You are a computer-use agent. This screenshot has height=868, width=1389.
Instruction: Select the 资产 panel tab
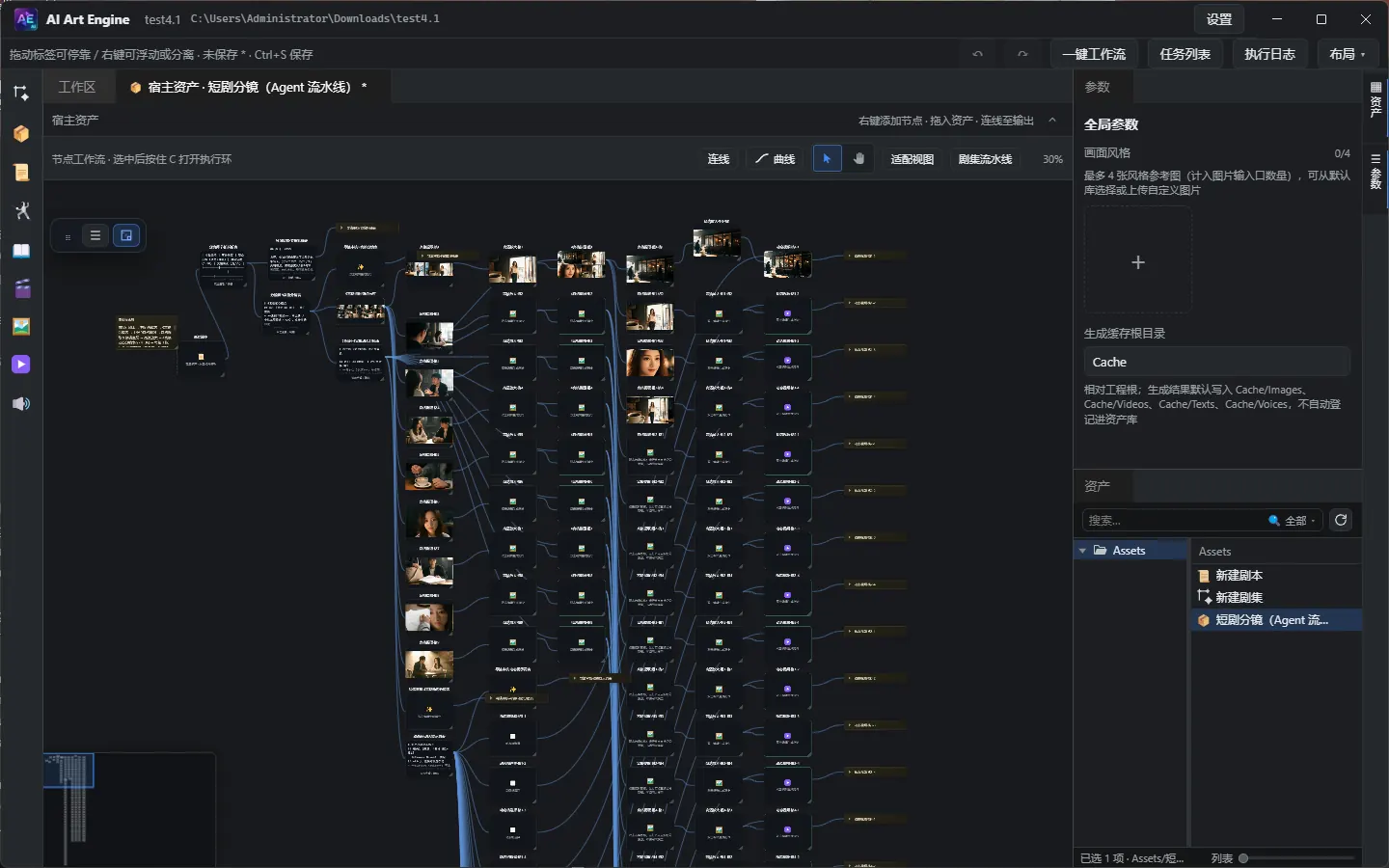1098,486
